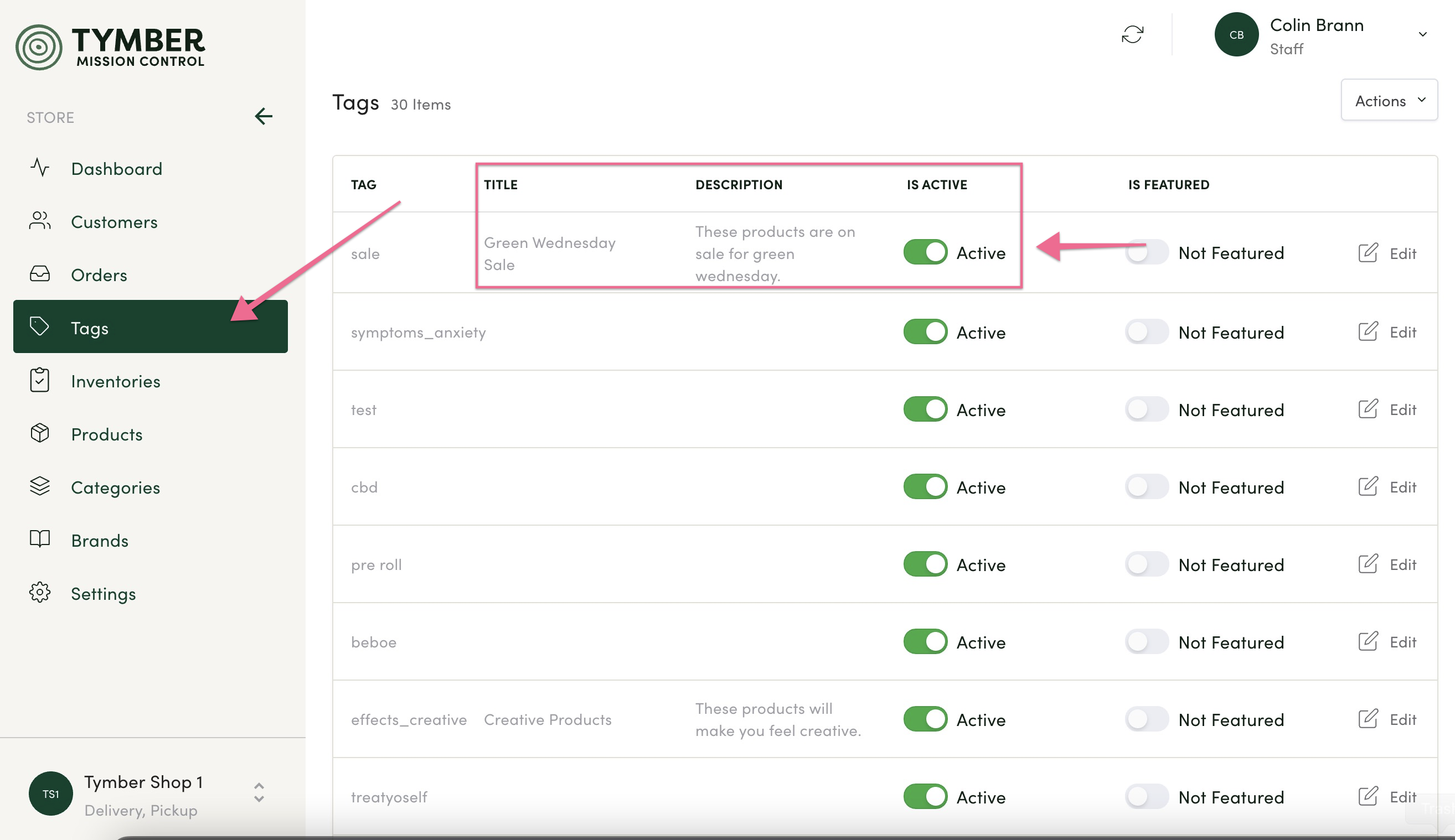Click the Green Wednesday Sale title
1455x840 pixels.
tap(549, 253)
